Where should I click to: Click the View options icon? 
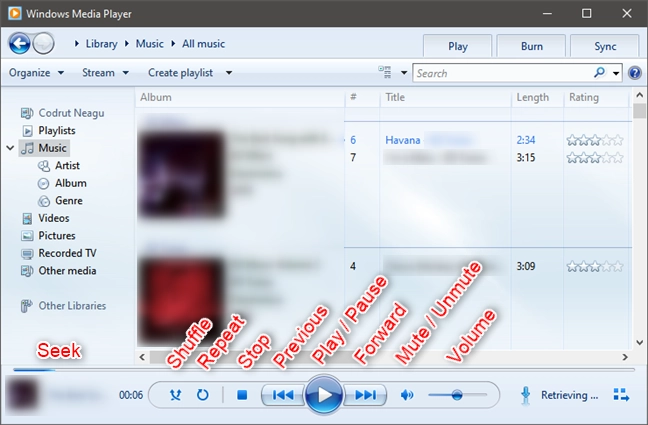(385, 72)
